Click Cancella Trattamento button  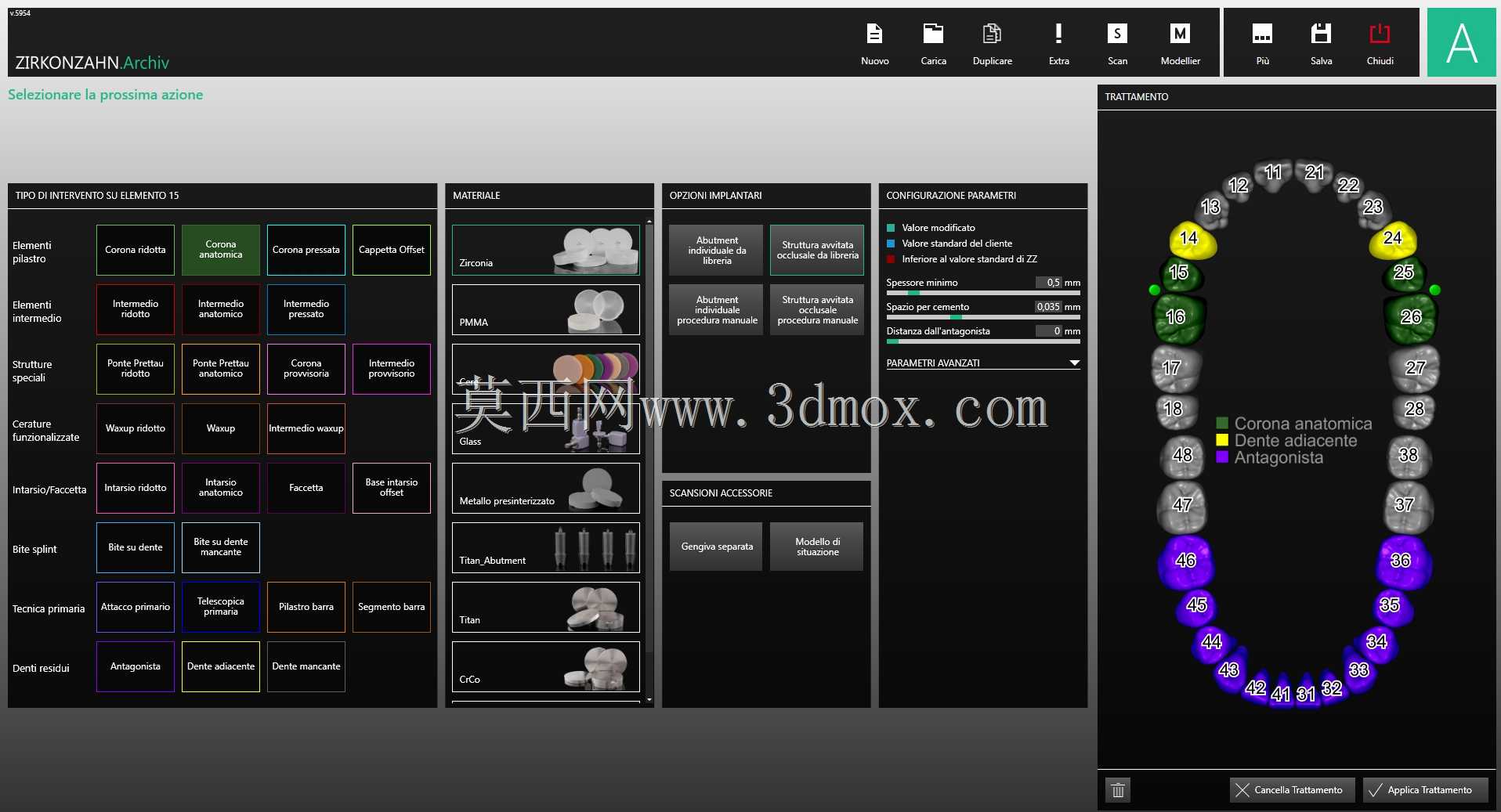[1292, 790]
